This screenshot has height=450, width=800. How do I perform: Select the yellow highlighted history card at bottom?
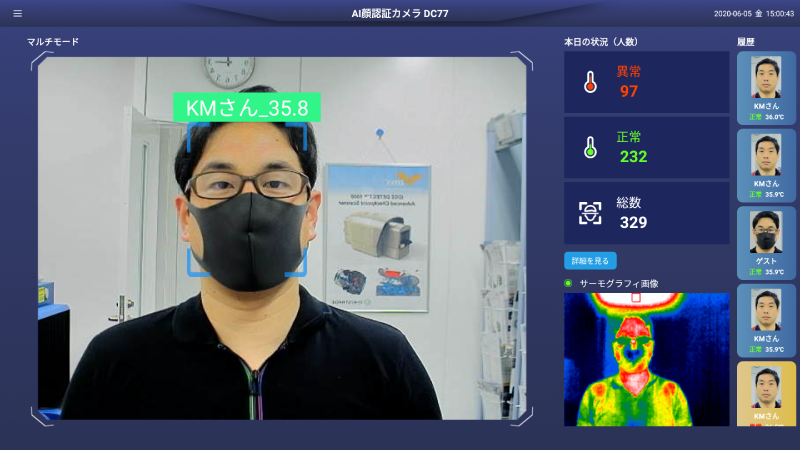(766, 395)
